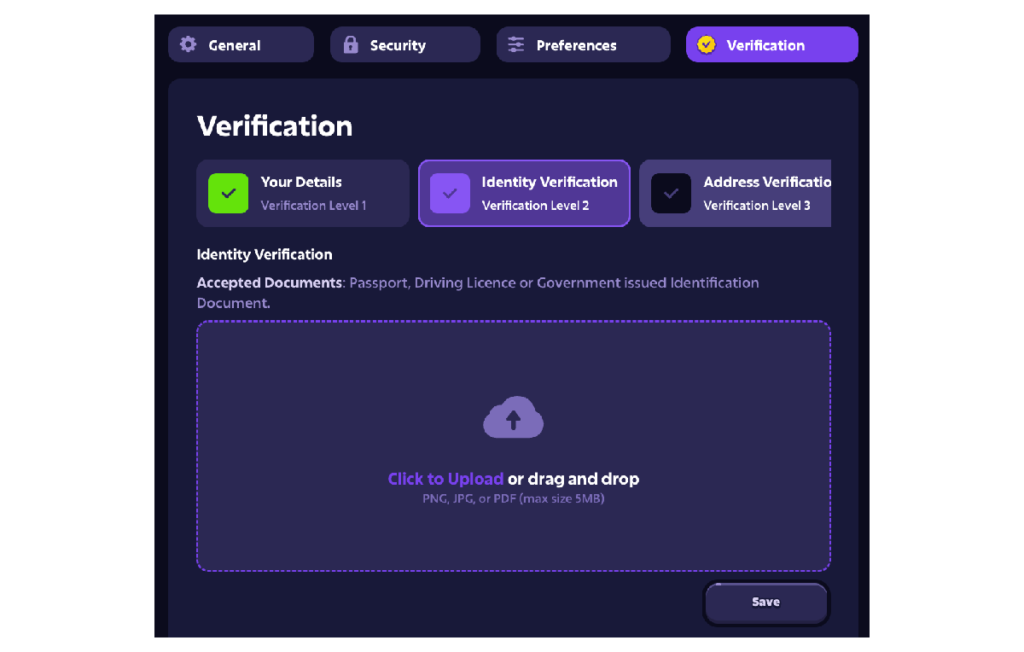The width and height of the screenshot is (1024, 652).
Task: Click the Accepted Documents description text
Action: pyautogui.click(x=477, y=292)
